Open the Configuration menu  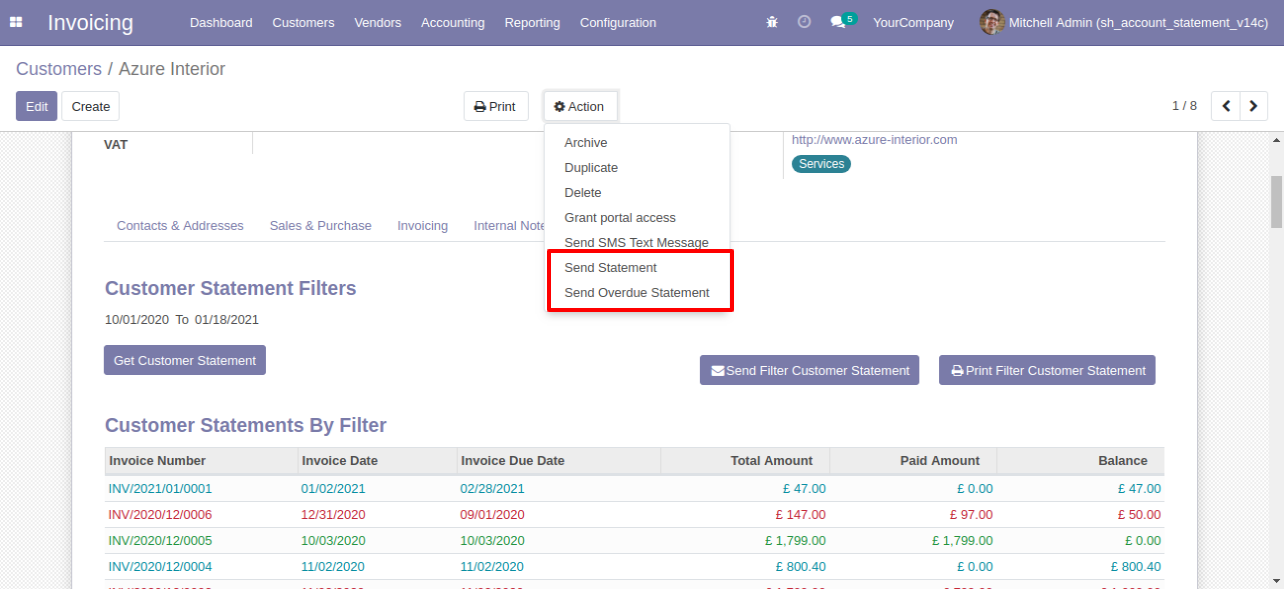coord(618,22)
